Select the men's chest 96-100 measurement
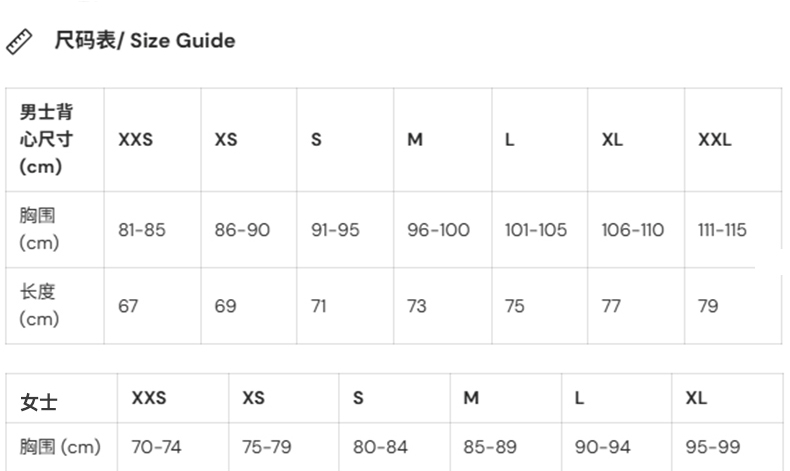This screenshot has height=471, width=790. (438, 230)
